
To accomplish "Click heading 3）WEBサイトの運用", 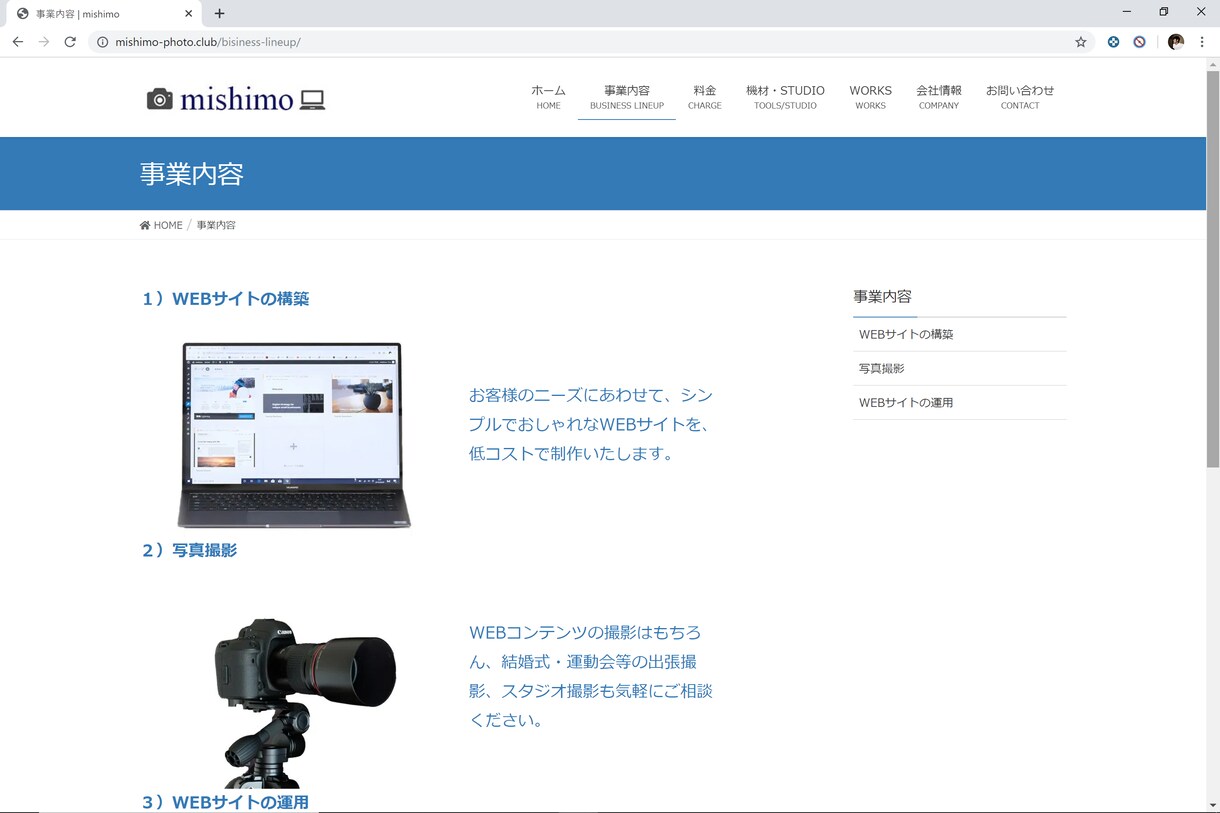I will [x=226, y=802].
